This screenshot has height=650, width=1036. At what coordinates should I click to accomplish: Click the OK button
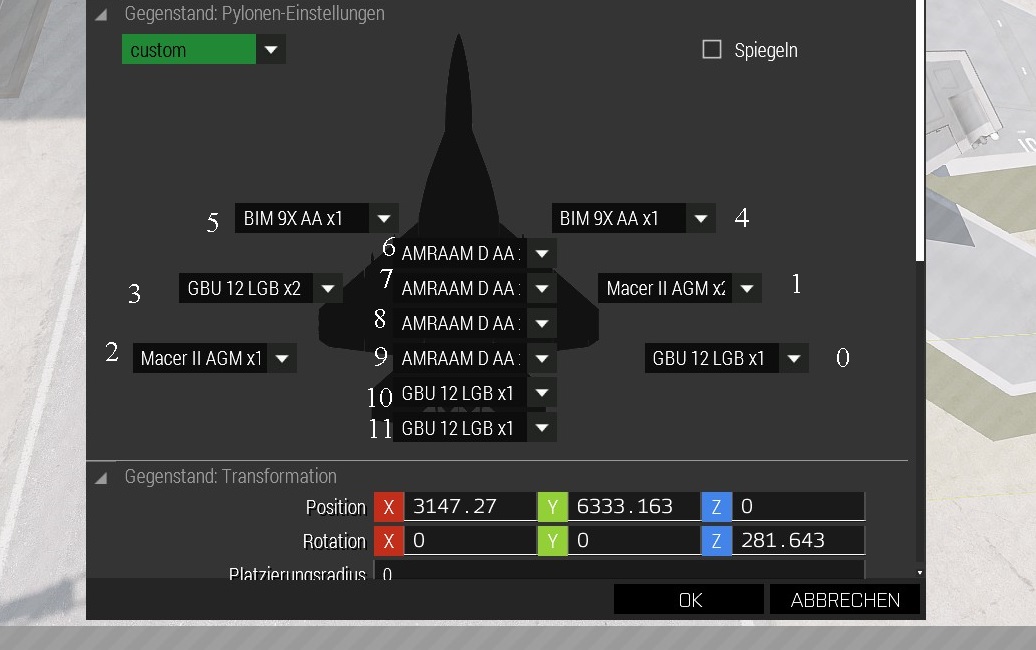(x=689, y=600)
